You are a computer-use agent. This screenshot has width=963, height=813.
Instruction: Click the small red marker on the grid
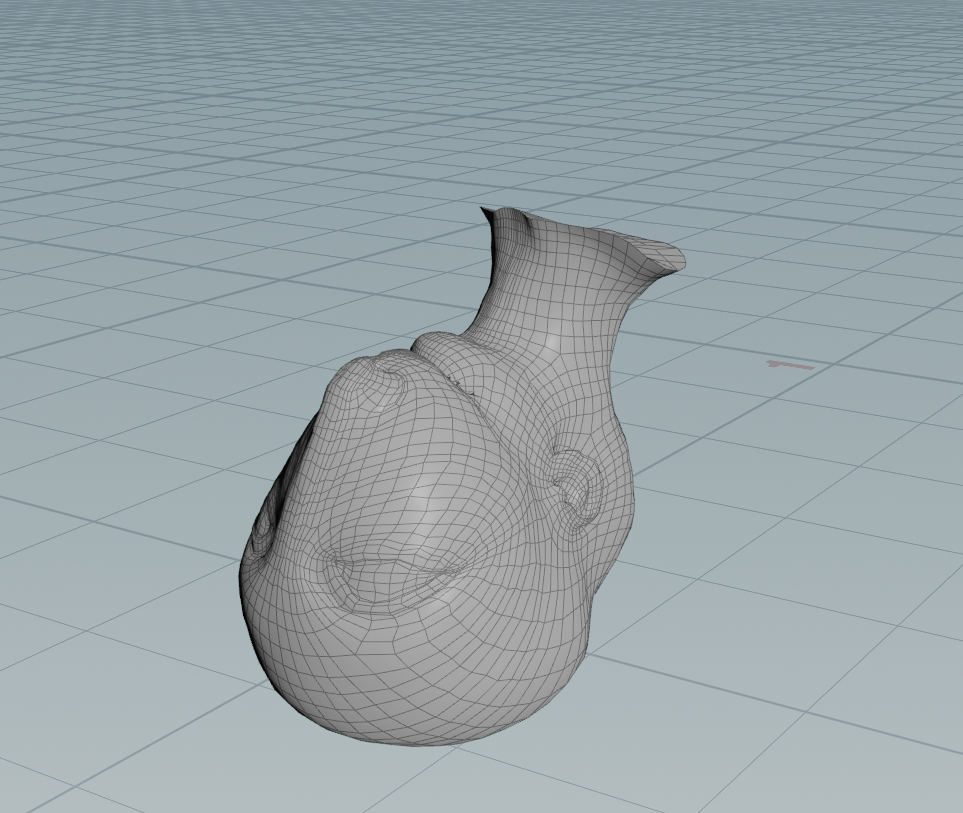click(x=790, y=365)
